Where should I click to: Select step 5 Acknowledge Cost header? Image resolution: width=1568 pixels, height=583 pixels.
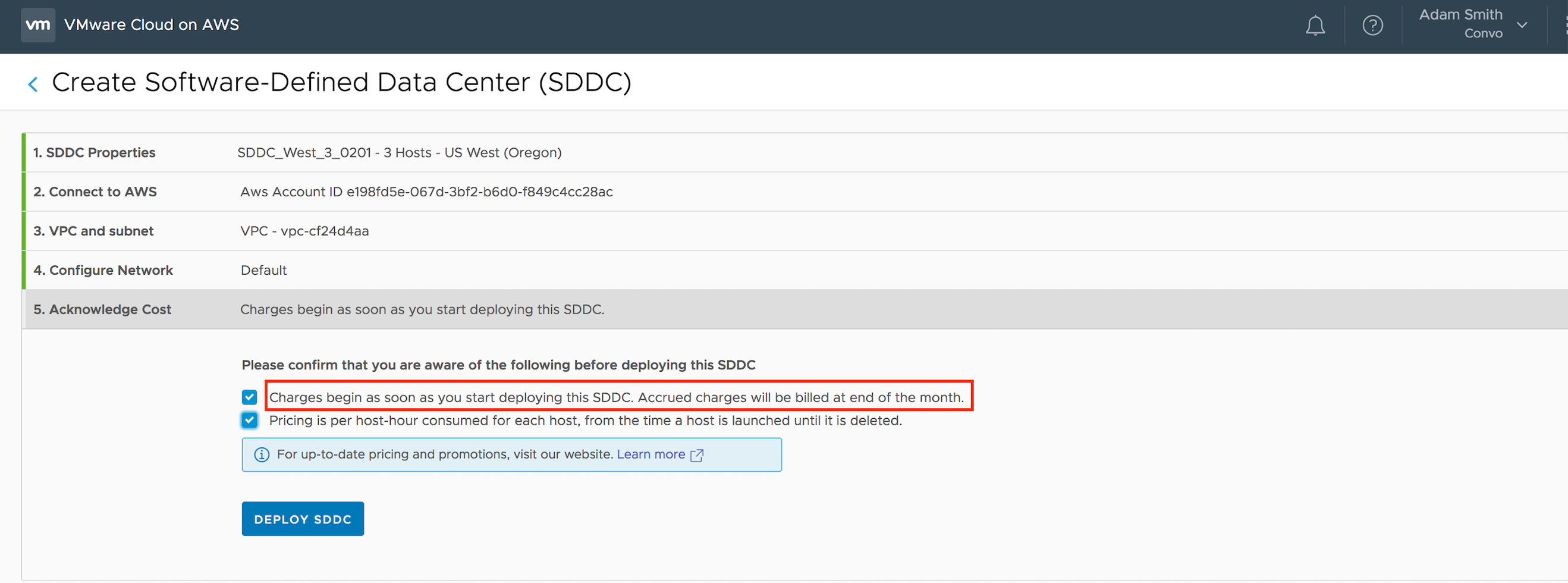coord(794,309)
